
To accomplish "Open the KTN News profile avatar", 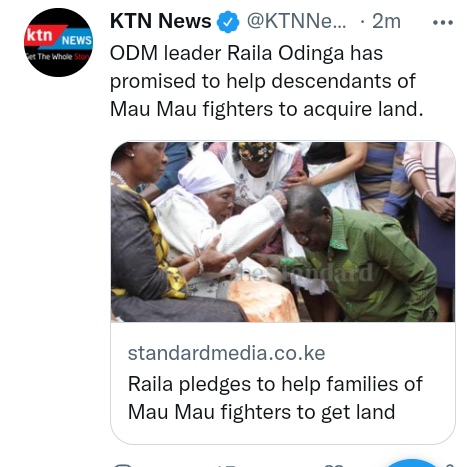I will (58, 42).
